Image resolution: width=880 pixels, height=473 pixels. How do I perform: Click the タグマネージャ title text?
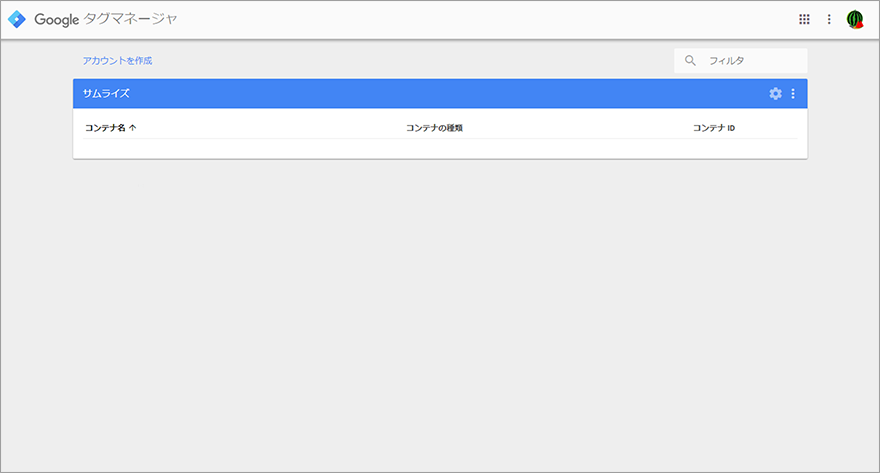coord(130,19)
